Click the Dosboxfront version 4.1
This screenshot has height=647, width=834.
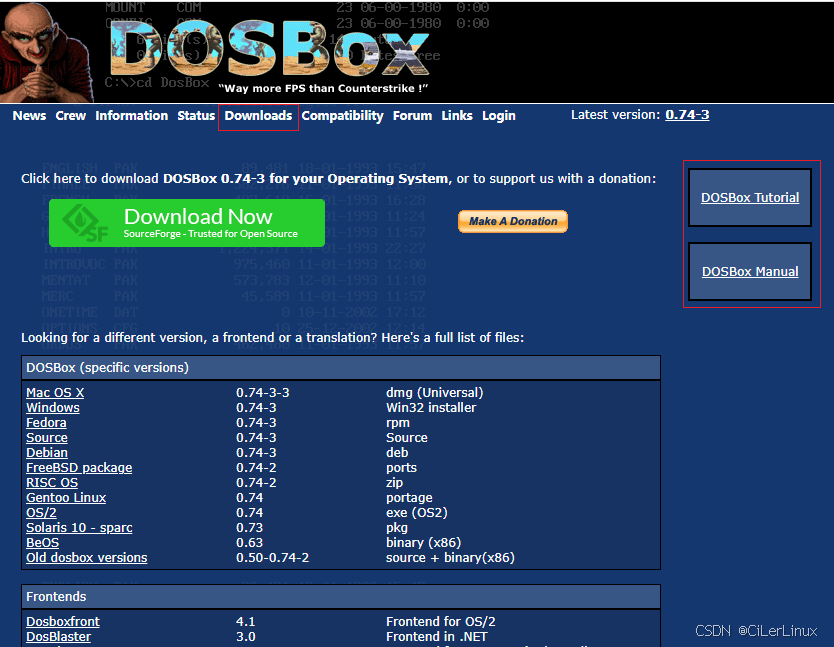point(246,621)
